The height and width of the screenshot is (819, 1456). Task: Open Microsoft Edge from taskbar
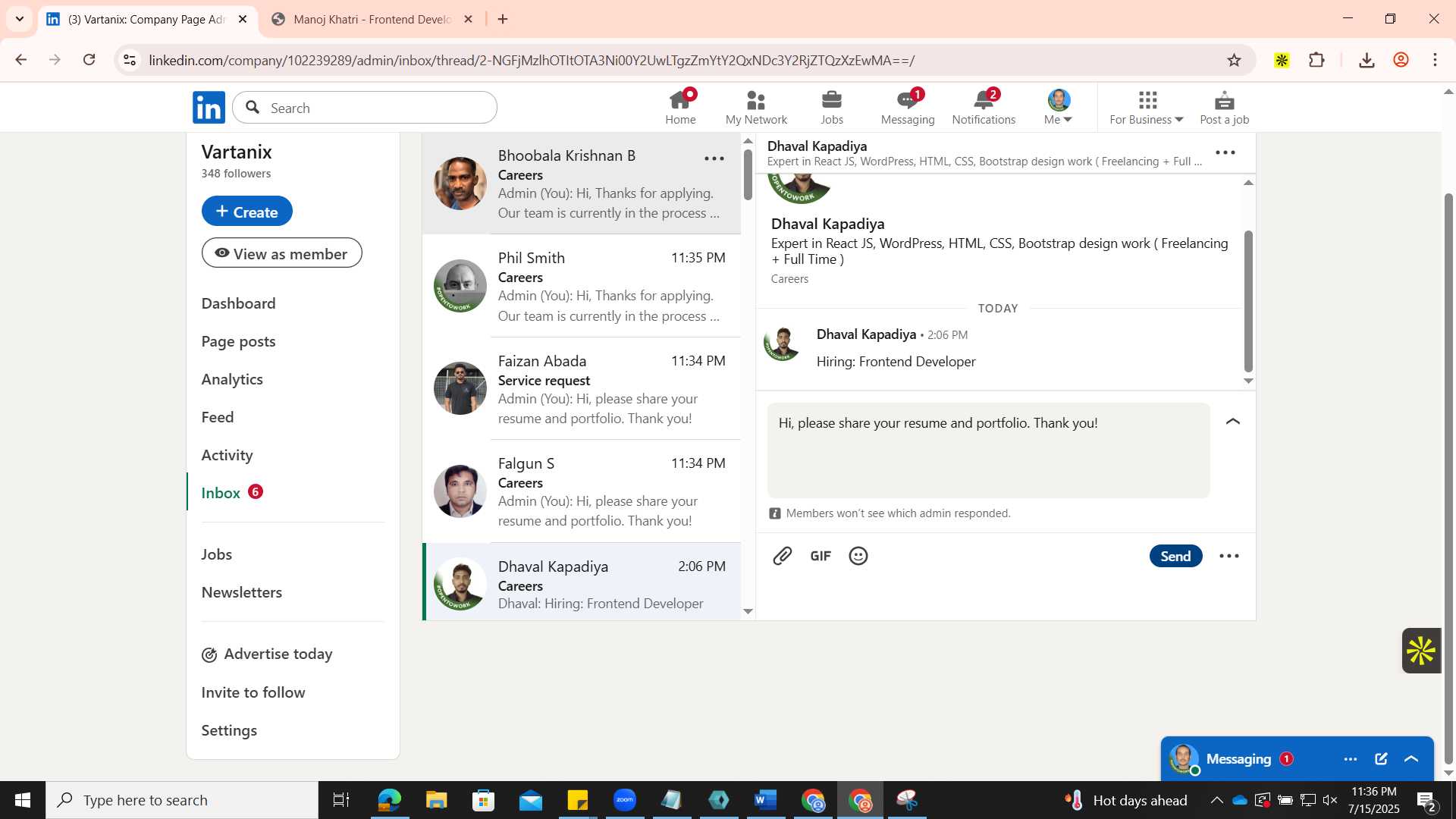tap(389, 800)
